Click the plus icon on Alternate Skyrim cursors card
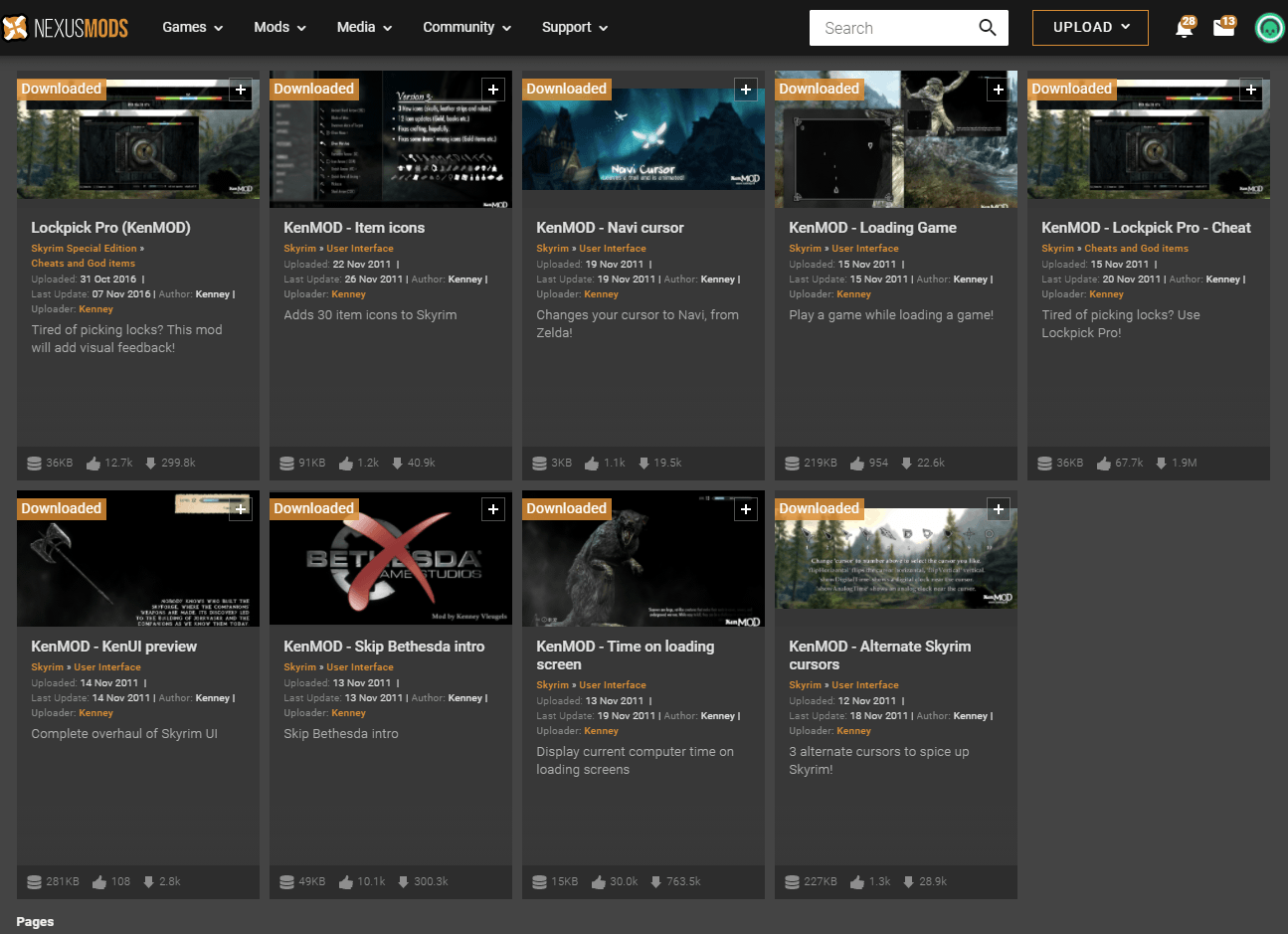 coord(999,509)
